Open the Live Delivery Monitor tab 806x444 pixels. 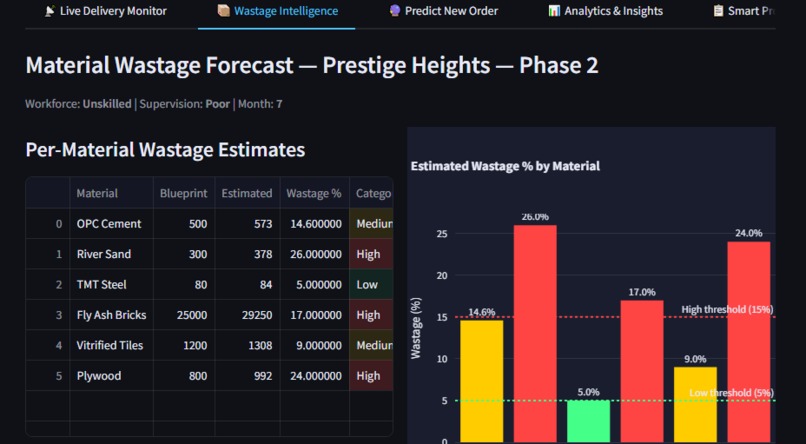105,11
